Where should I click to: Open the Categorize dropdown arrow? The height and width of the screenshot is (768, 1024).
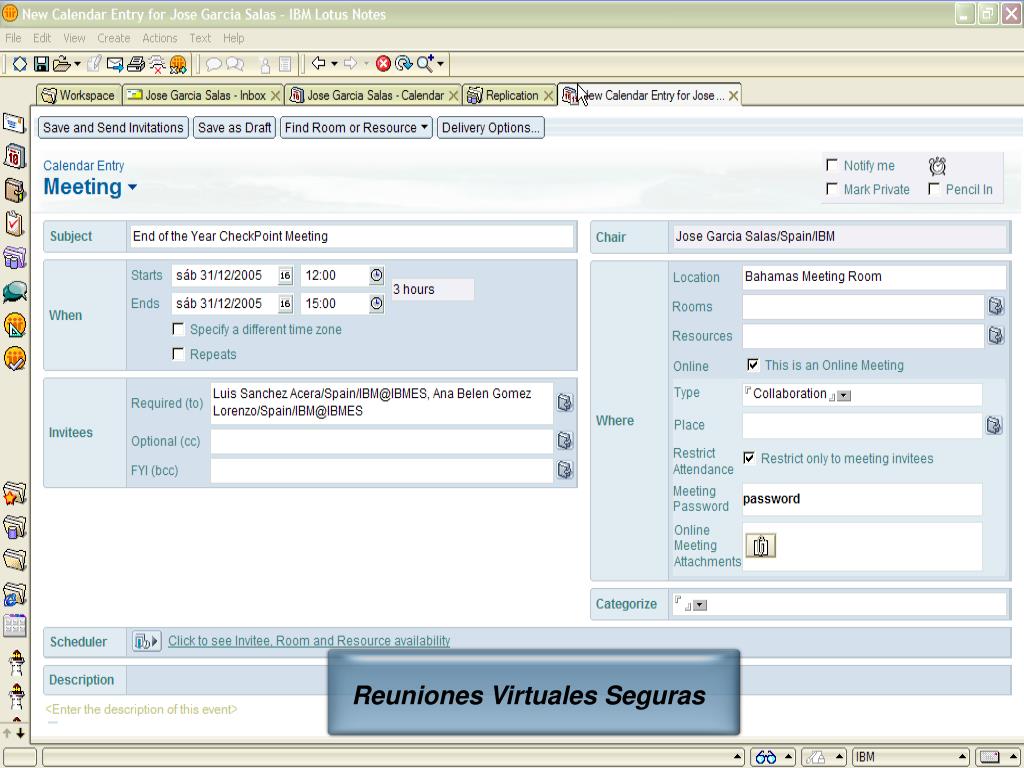(x=699, y=605)
